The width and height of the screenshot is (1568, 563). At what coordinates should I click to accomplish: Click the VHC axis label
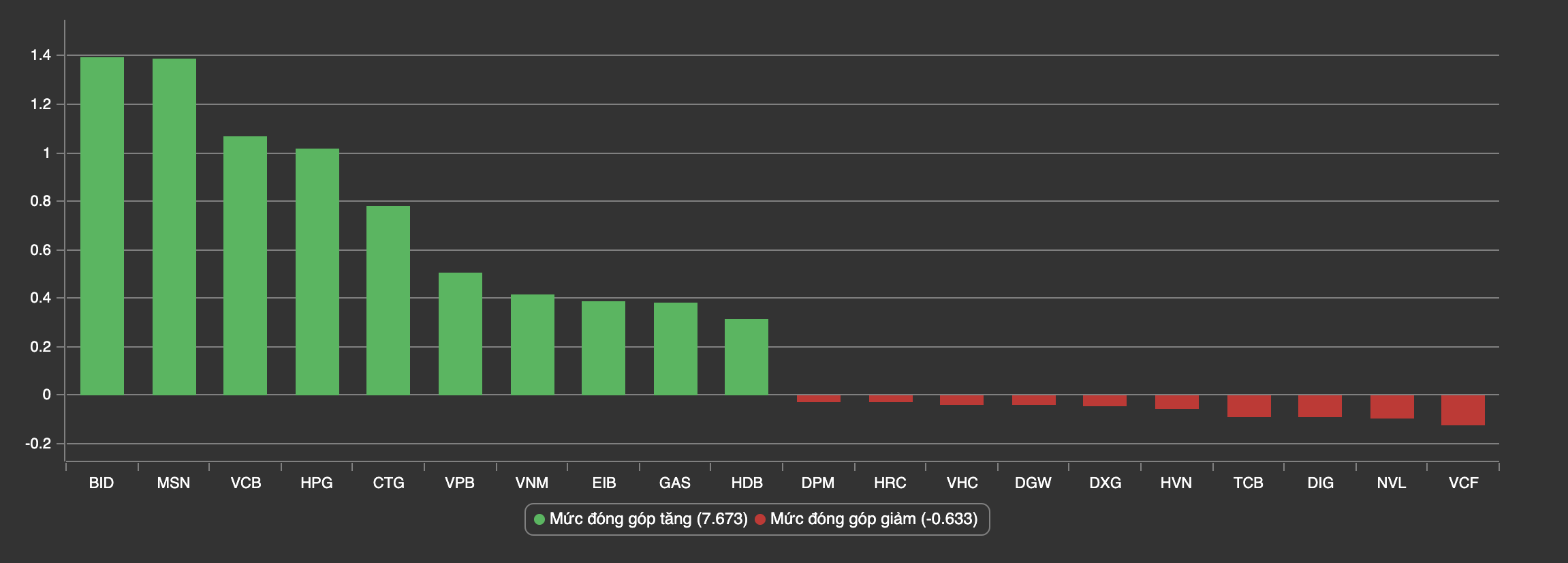pos(962,483)
